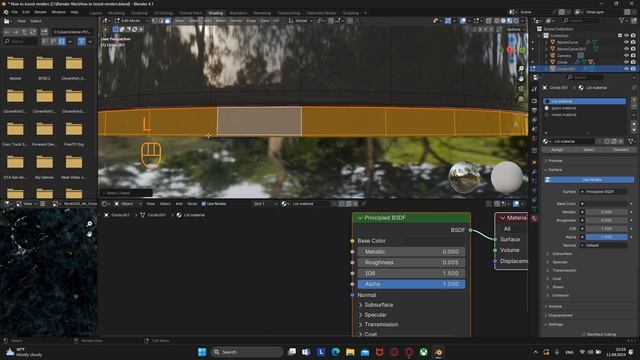The width and height of the screenshot is (640, 360).
Task: Open Add menu in node editor header
Action: coord(179,204)
